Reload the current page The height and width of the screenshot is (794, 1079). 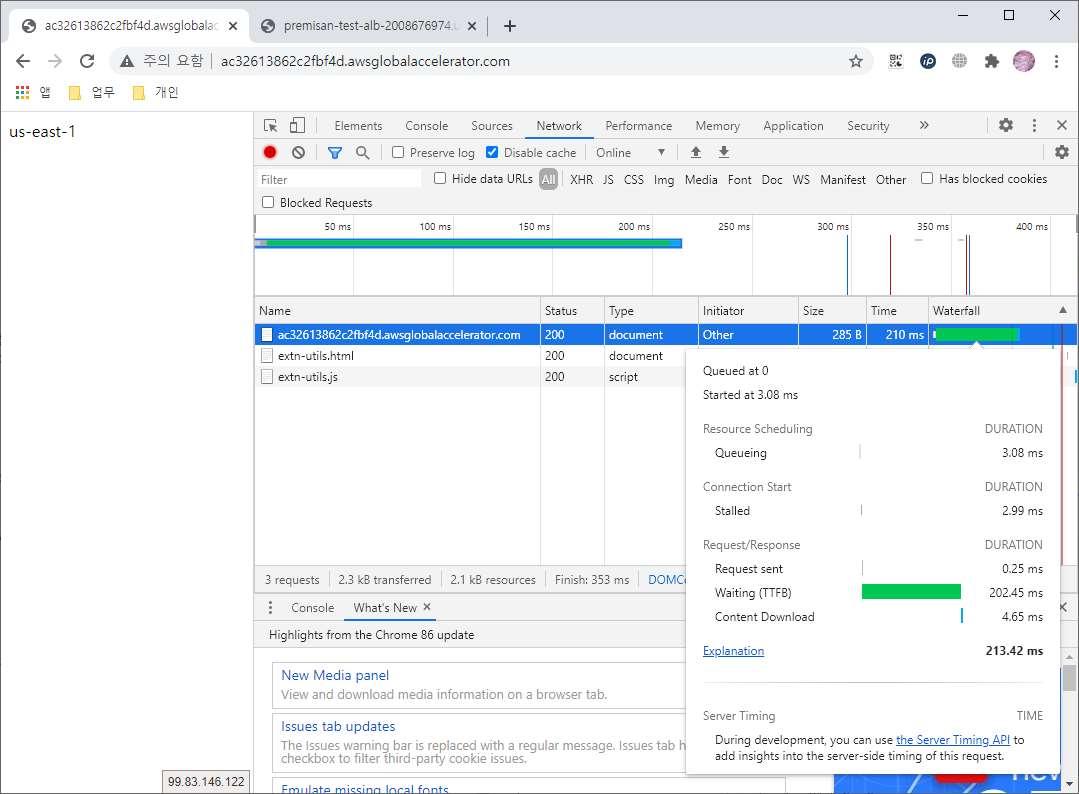(x=87, y=61)
